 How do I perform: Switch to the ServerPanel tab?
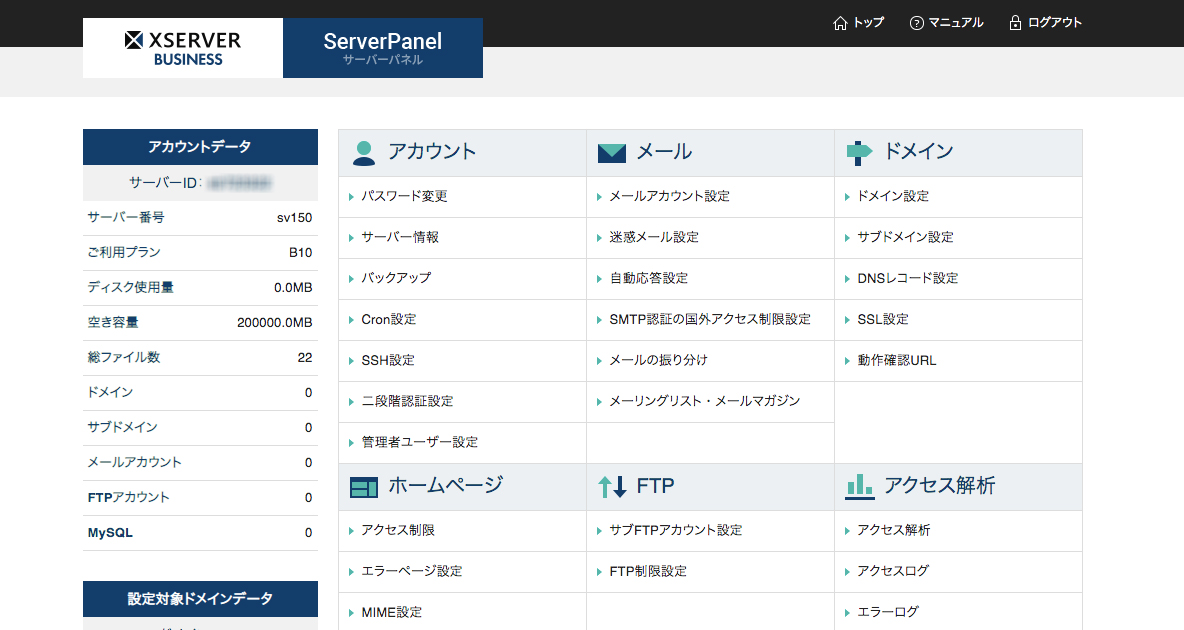click(383, 48)
